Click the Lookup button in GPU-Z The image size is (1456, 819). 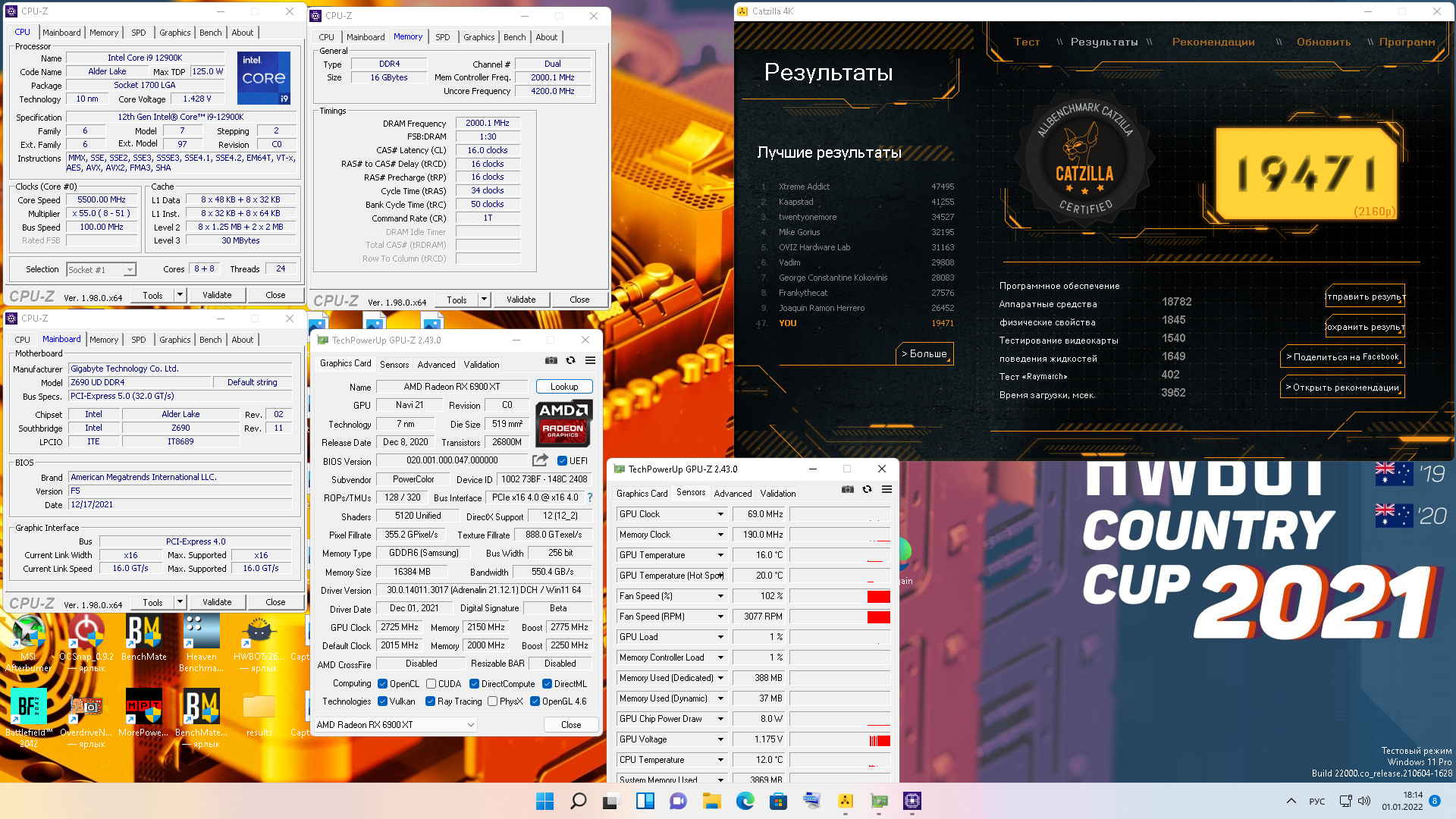(564, 386)
